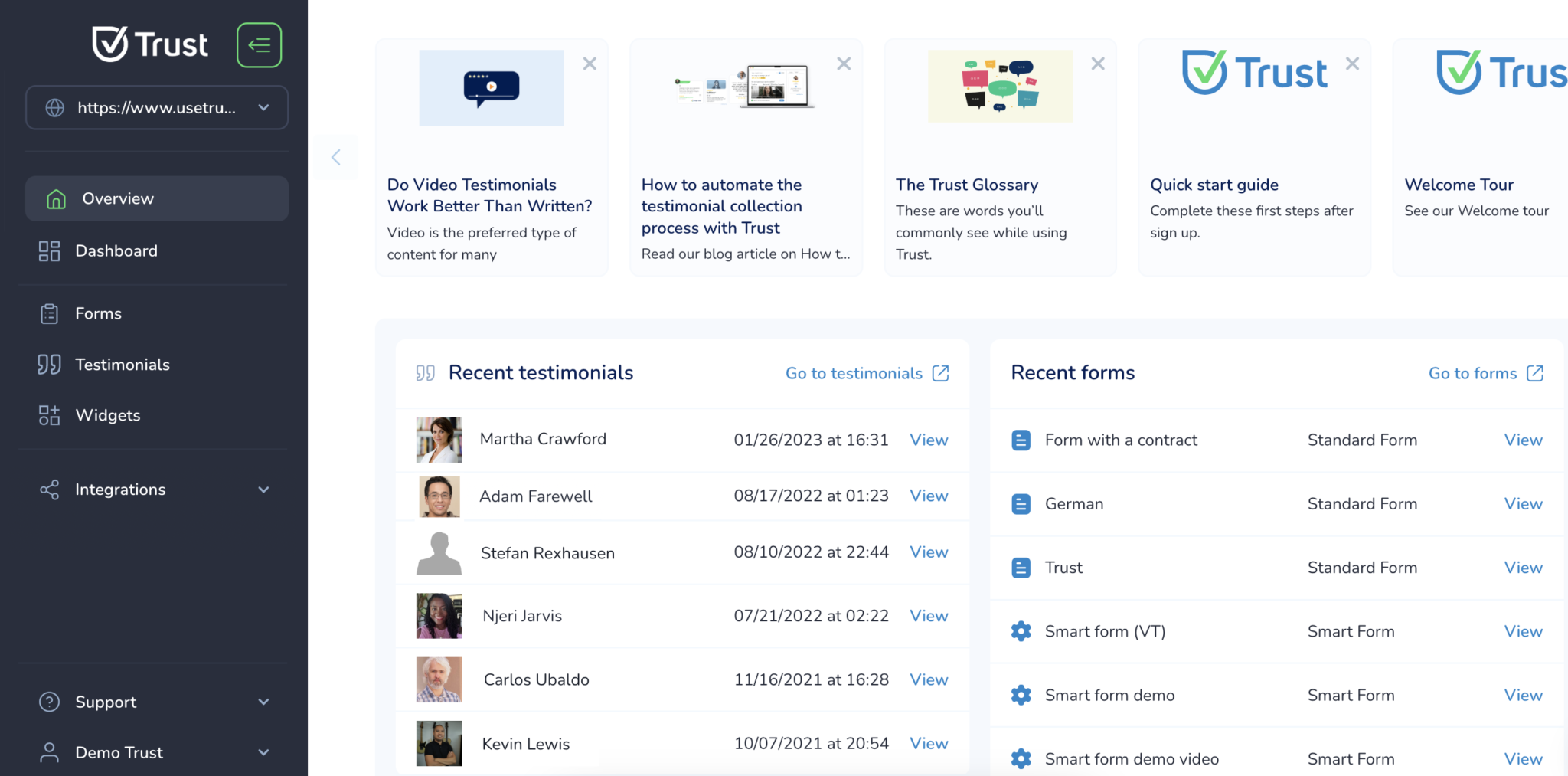View the German form

coord(1523,503)
